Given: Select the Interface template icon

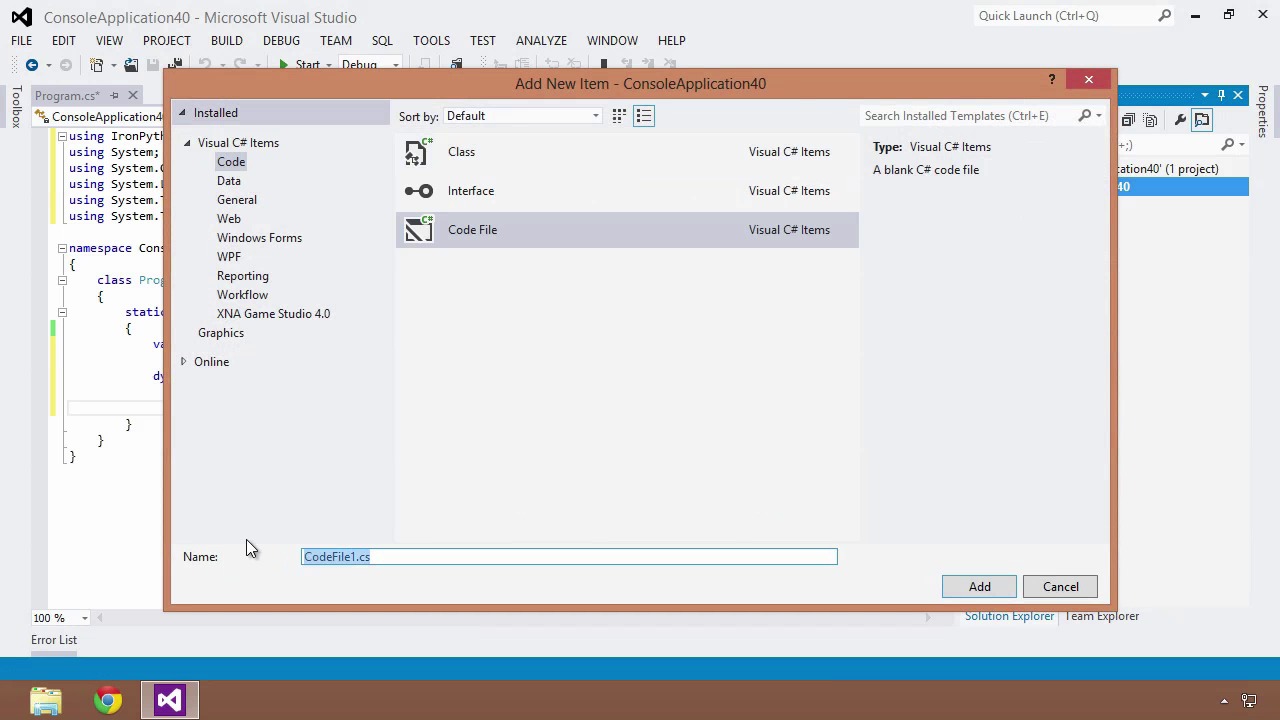Looking at the screenshot, I should point(418,191).
